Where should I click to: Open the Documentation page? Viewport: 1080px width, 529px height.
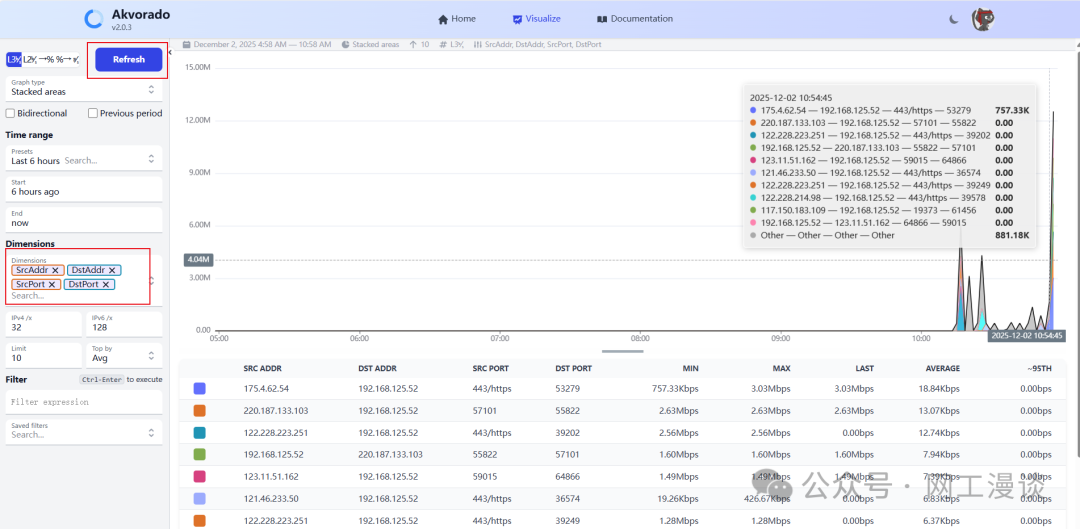point(634,19)
